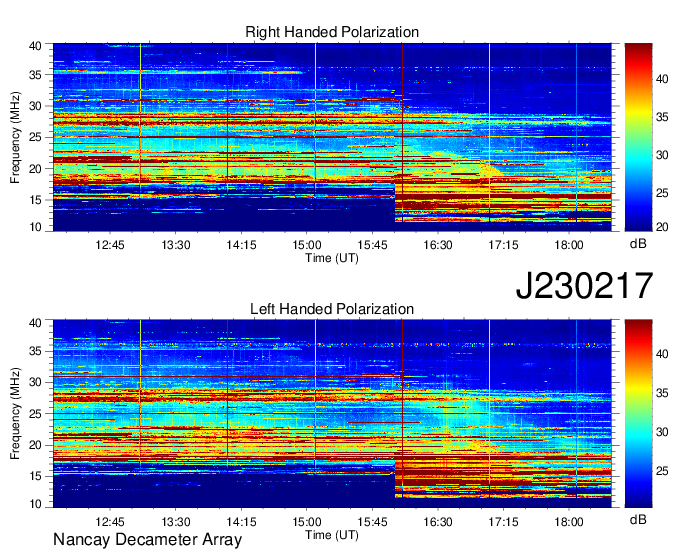Screen dimensions: 680x552
Task: Click the Right Handed plot's dB color bar
Action: (638, 137)
